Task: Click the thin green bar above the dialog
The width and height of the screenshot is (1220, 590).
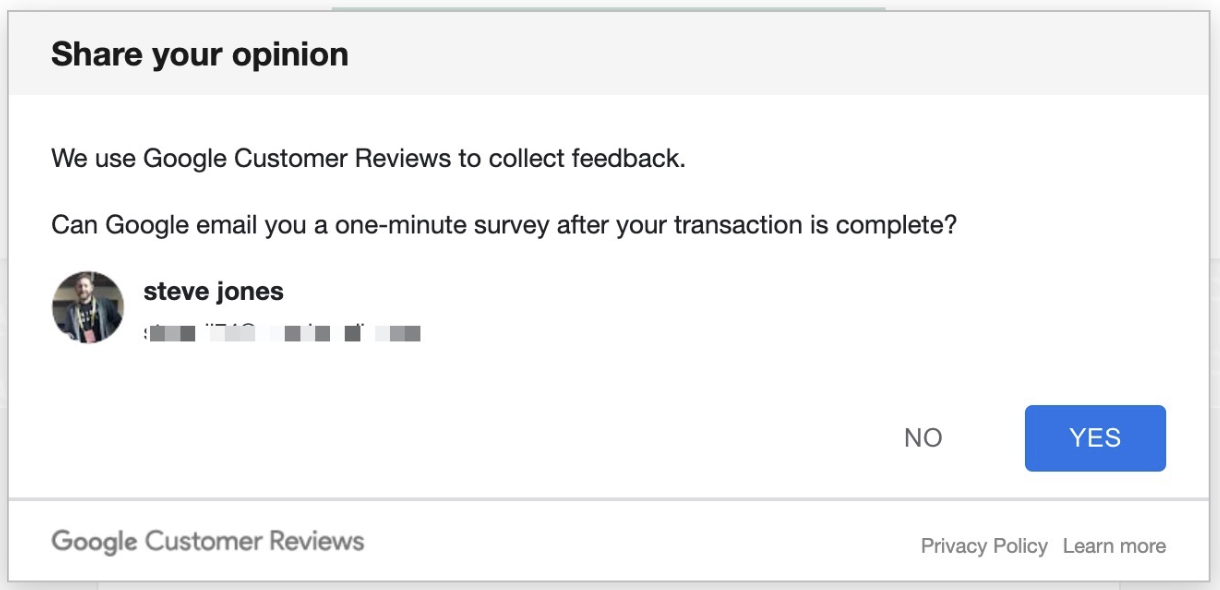Action: pyautogui.click(x=608, y=8)
